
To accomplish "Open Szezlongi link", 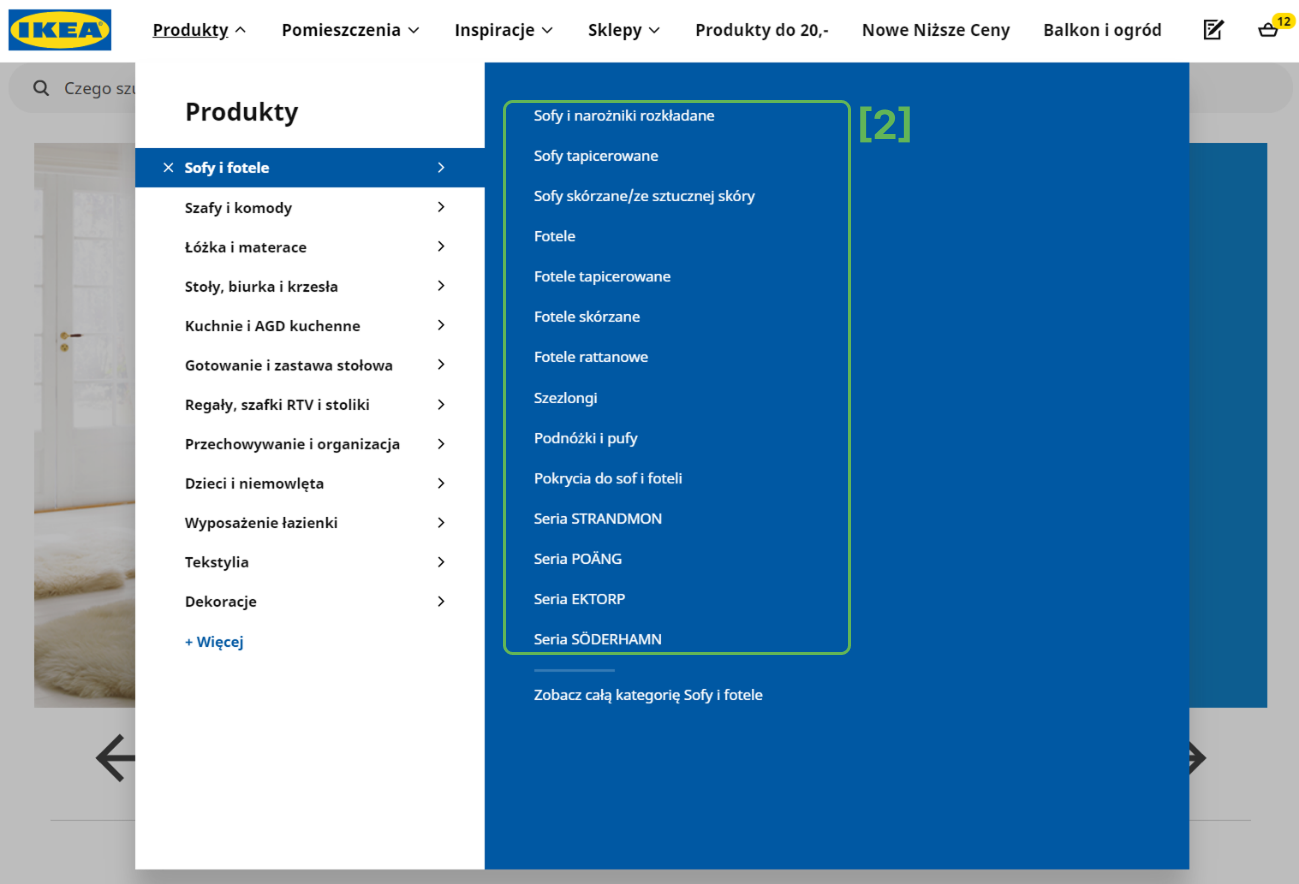I will pos(566,398).
